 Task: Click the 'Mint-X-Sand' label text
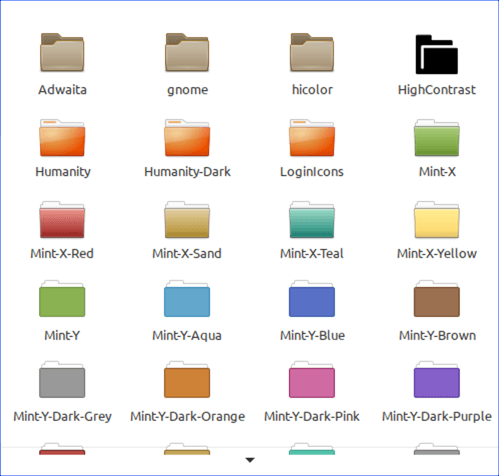(x=187, y=254)
